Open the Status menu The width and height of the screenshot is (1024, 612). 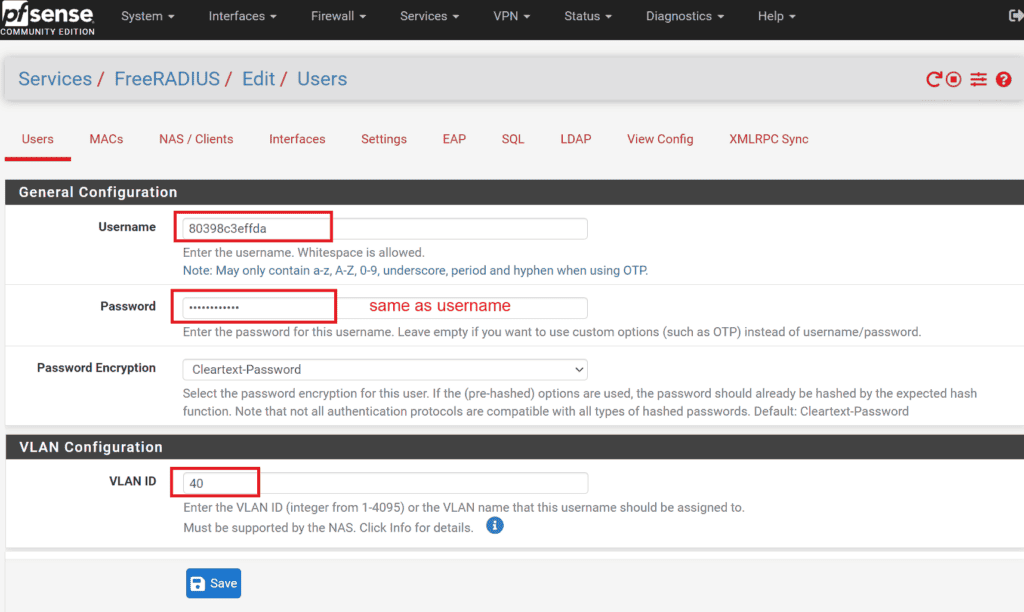pos(588,16)
